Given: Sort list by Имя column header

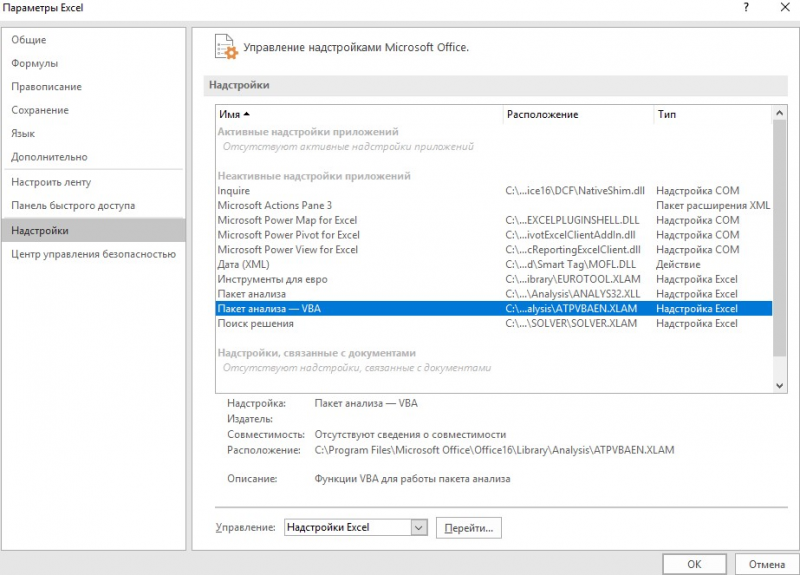Looking at the screenshot, I should pos(359,115).
